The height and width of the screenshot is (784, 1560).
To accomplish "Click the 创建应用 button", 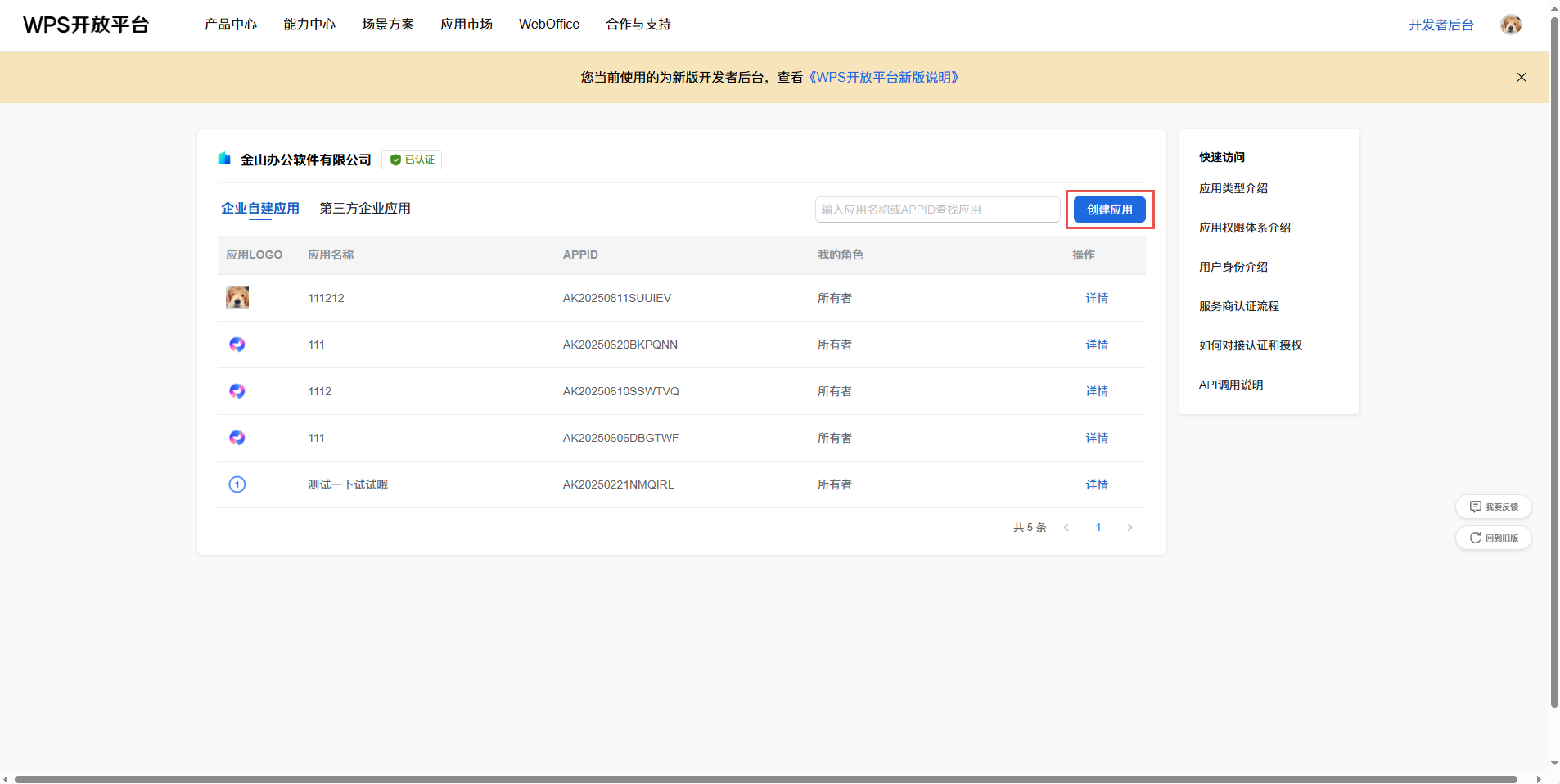I will (x=1109, y=210).
